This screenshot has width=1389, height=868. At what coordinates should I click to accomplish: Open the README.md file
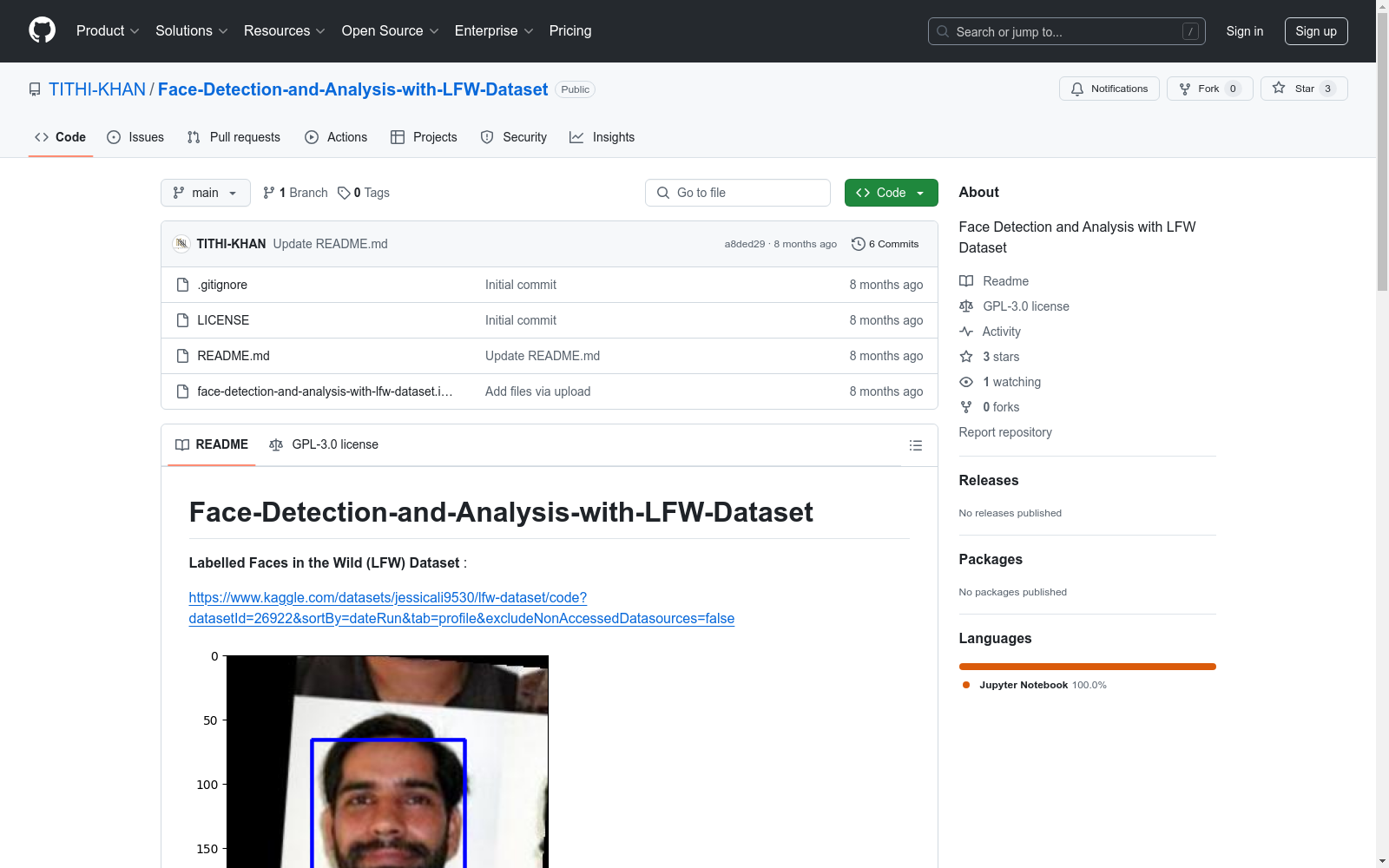[234, 356]
